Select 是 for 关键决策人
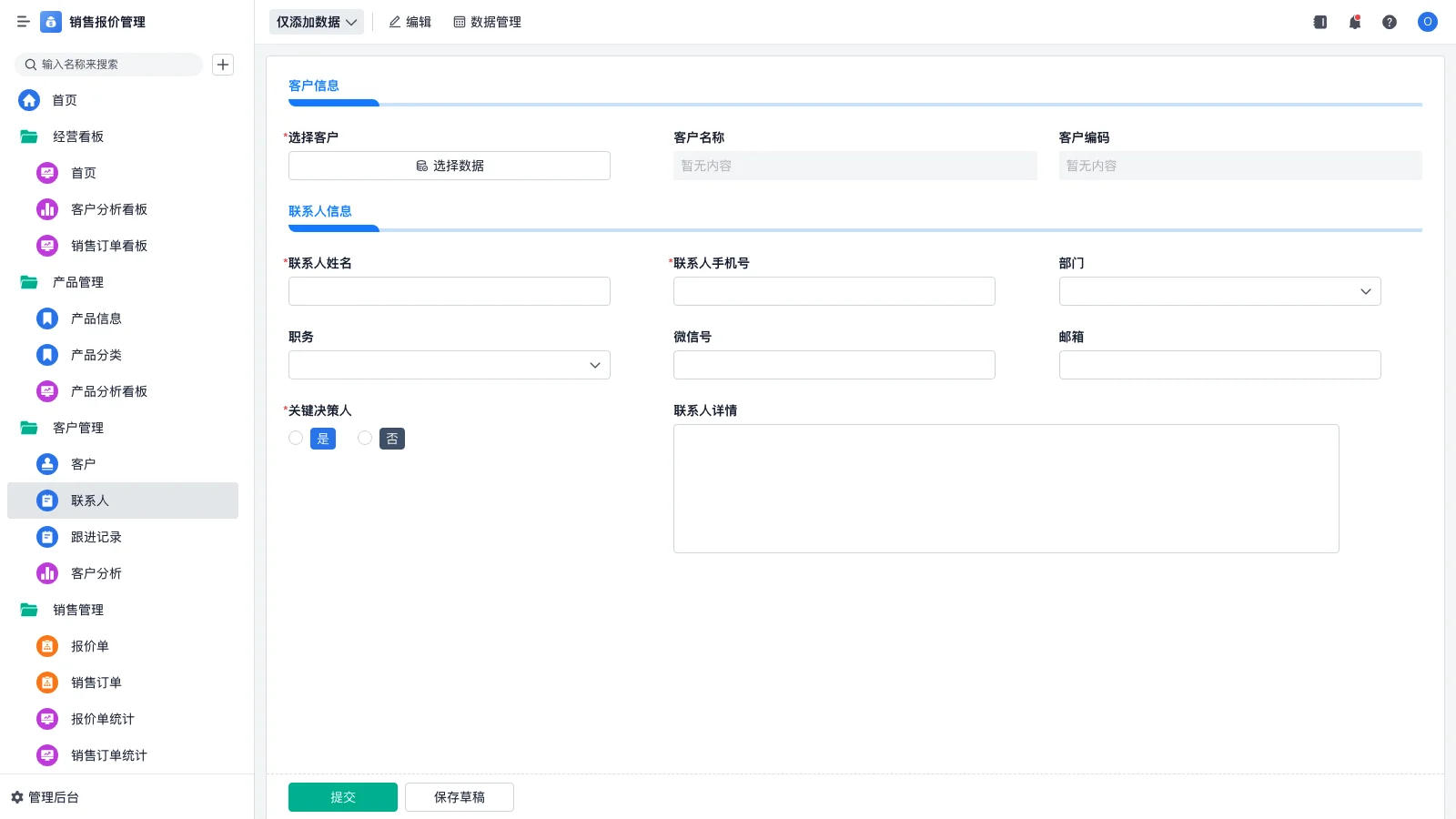The height and width of the screenshot is (819, 1456). (322, 438)
